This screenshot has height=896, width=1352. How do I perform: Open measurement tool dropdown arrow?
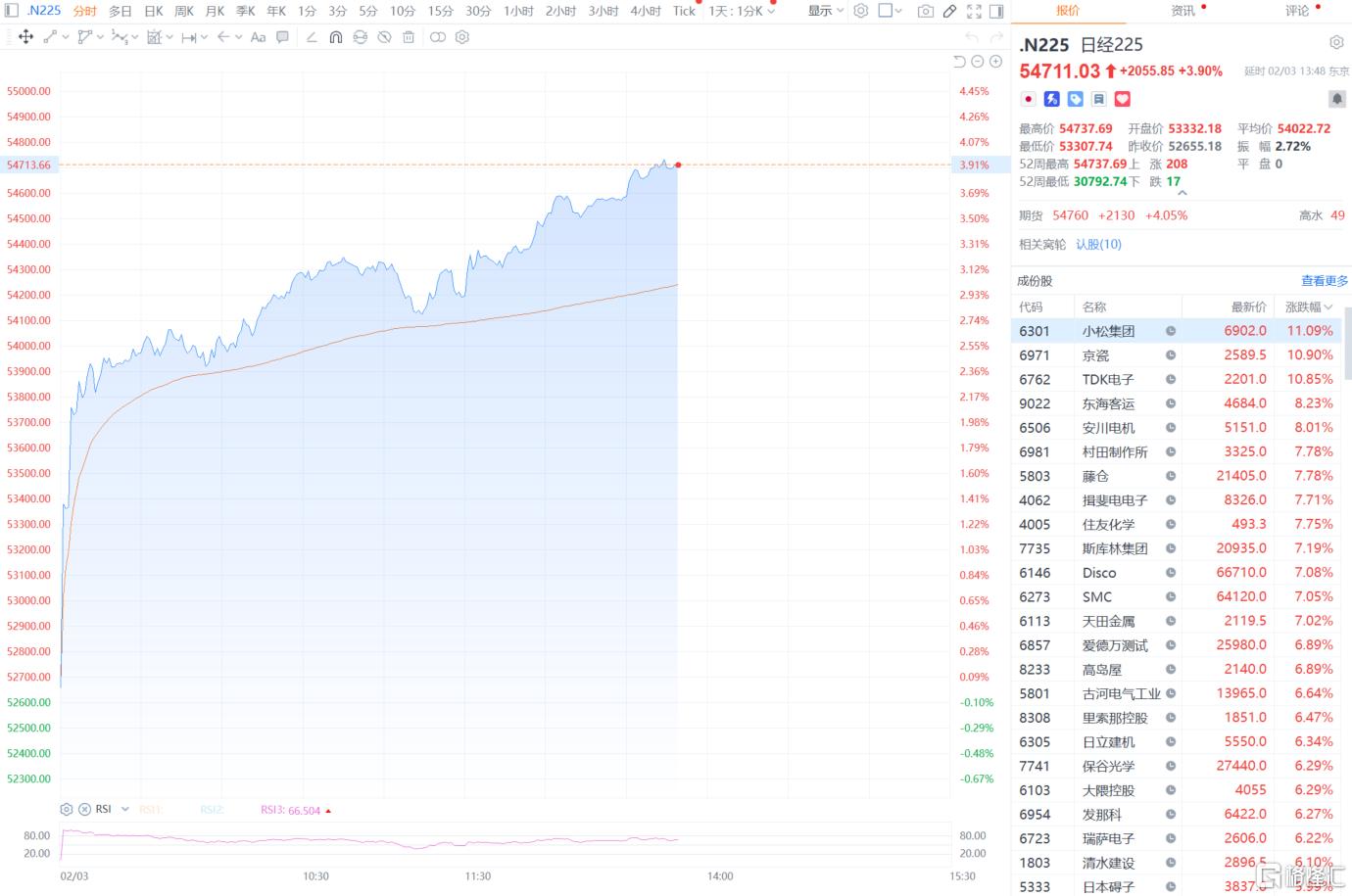pyautogui.click(x=169, y=37)
